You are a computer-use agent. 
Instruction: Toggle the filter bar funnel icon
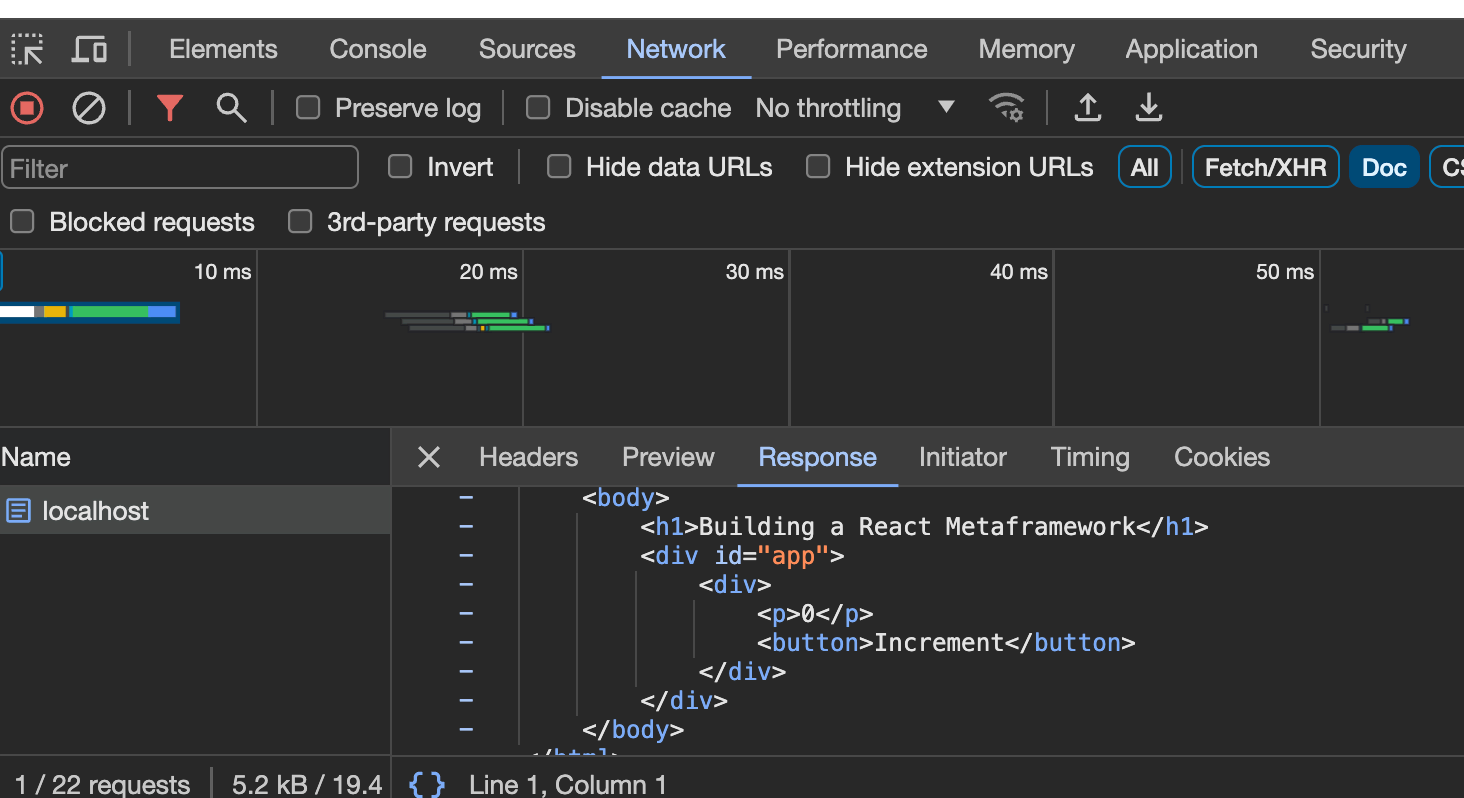pyautogui.click(x=170, y=107)
